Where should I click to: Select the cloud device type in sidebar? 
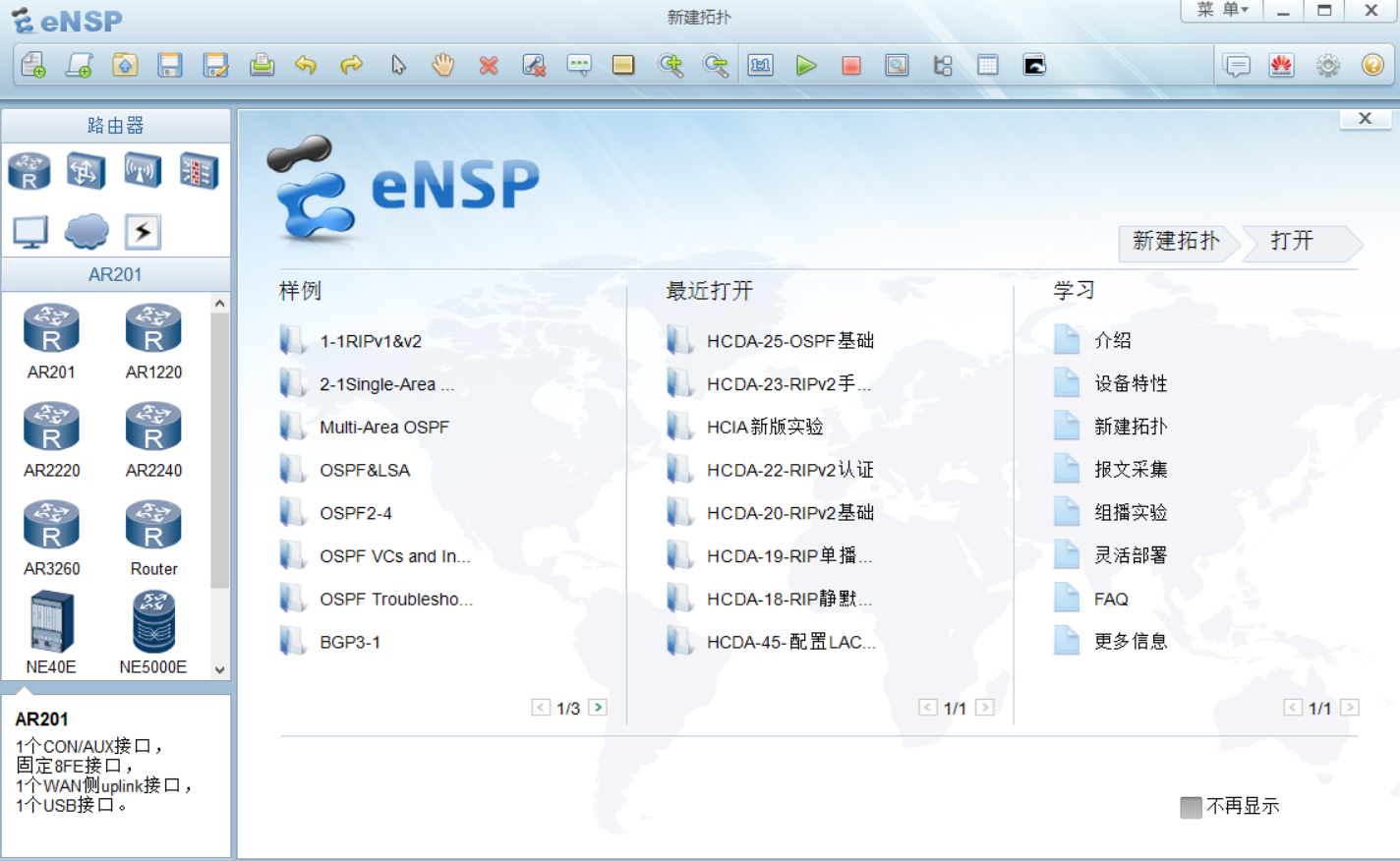tap(87, 231)
